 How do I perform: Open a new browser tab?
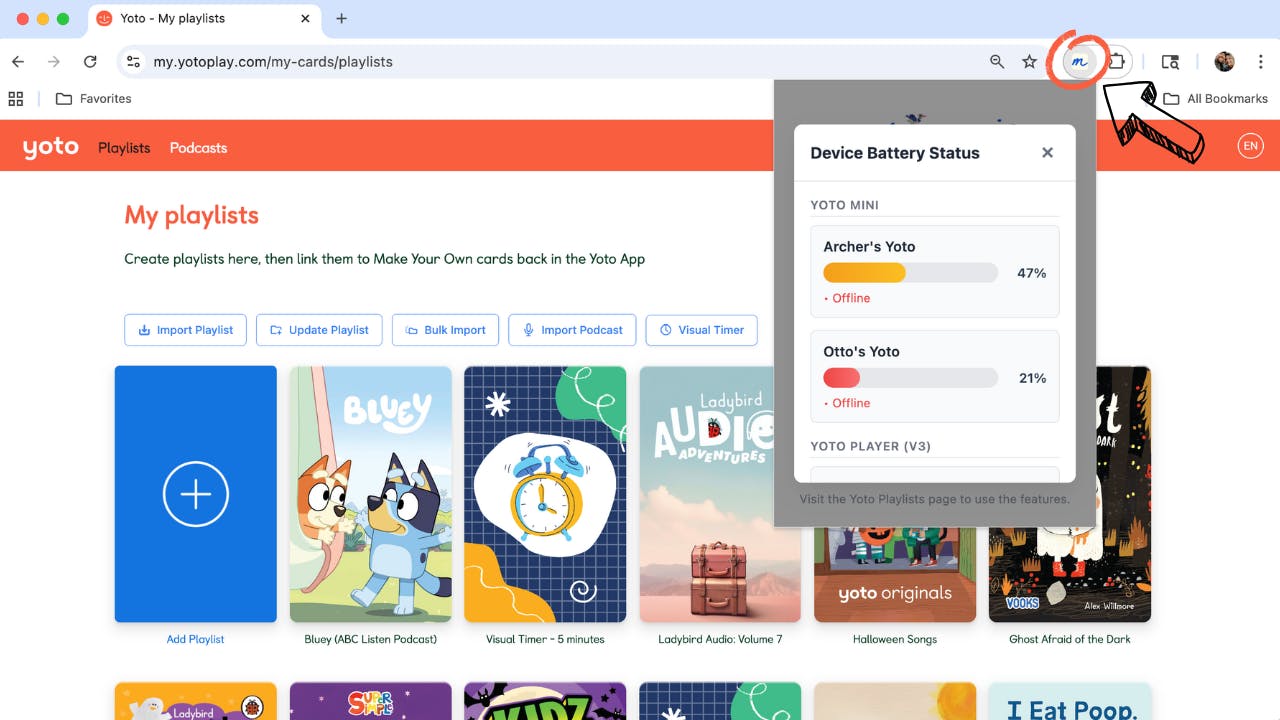coord(341,18)
